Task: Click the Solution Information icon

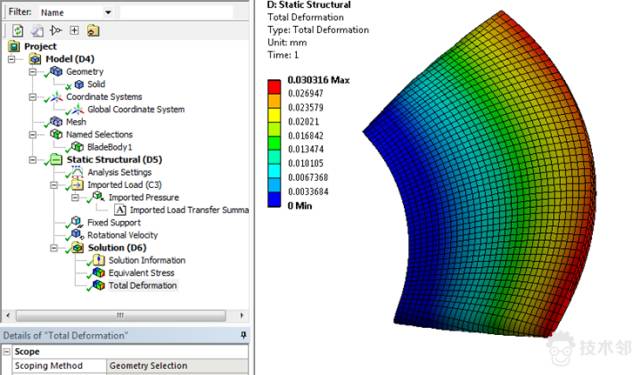Action: click(x=98, y=260)
